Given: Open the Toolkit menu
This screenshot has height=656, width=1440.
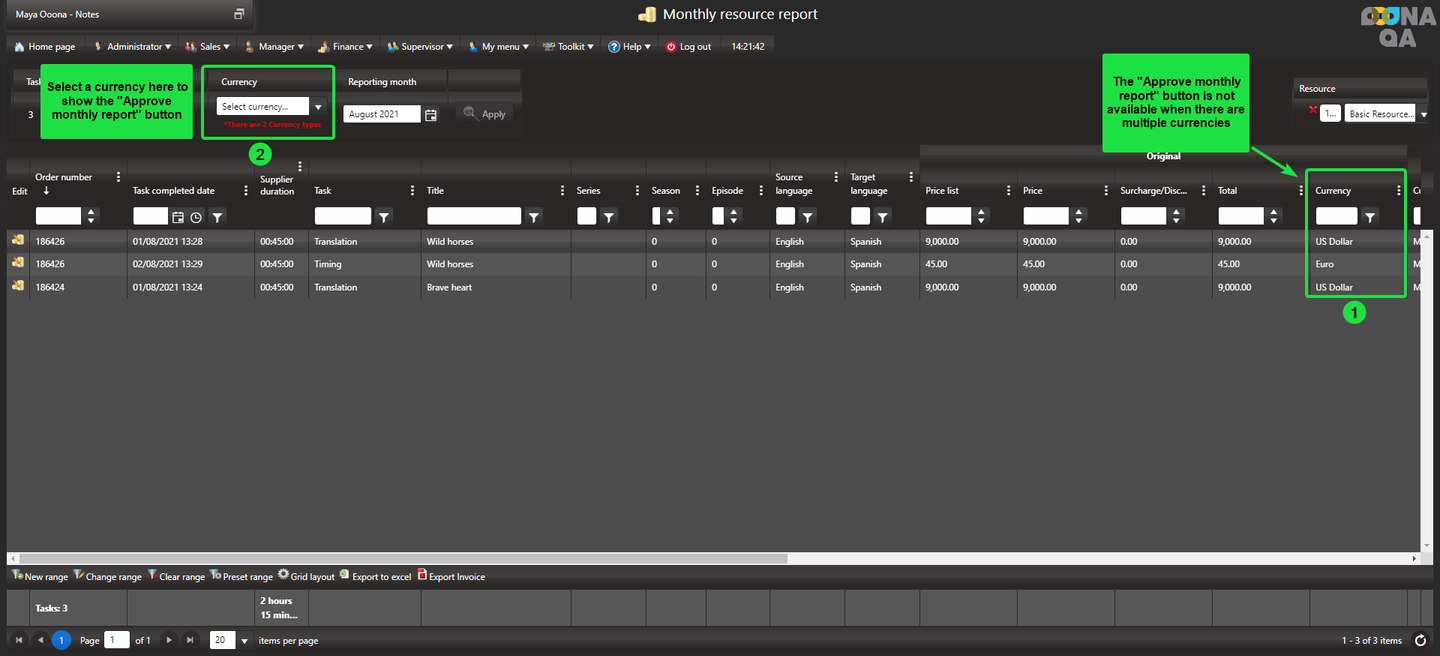Looking at the screenshot, I should [x=569, y=46].
